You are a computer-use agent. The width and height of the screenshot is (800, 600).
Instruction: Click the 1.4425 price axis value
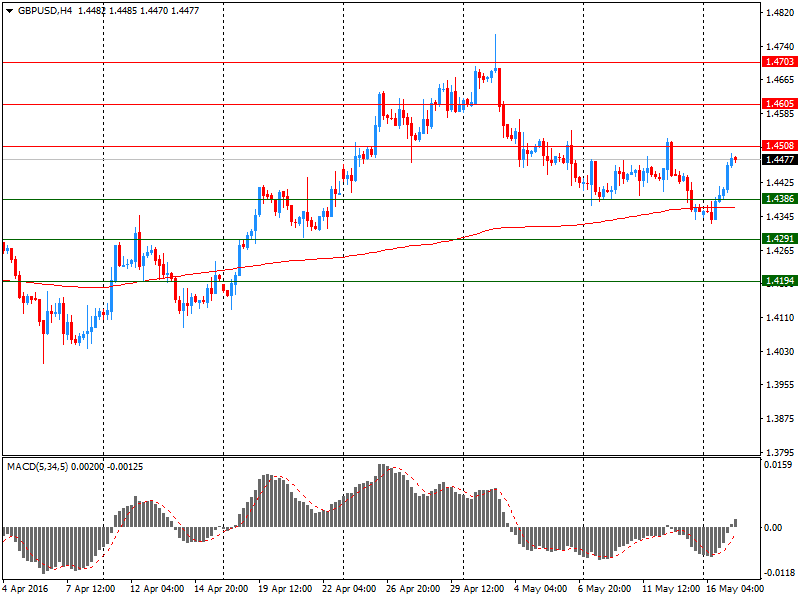780,183
